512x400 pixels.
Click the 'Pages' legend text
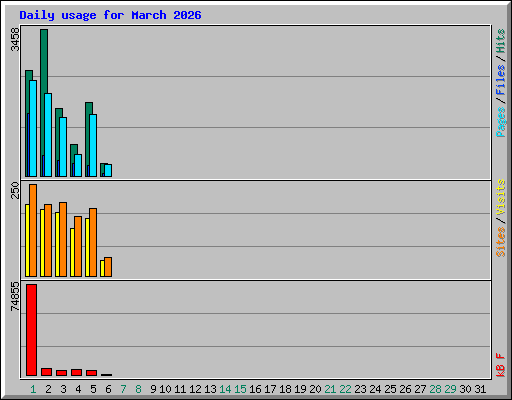click(501, 122)
